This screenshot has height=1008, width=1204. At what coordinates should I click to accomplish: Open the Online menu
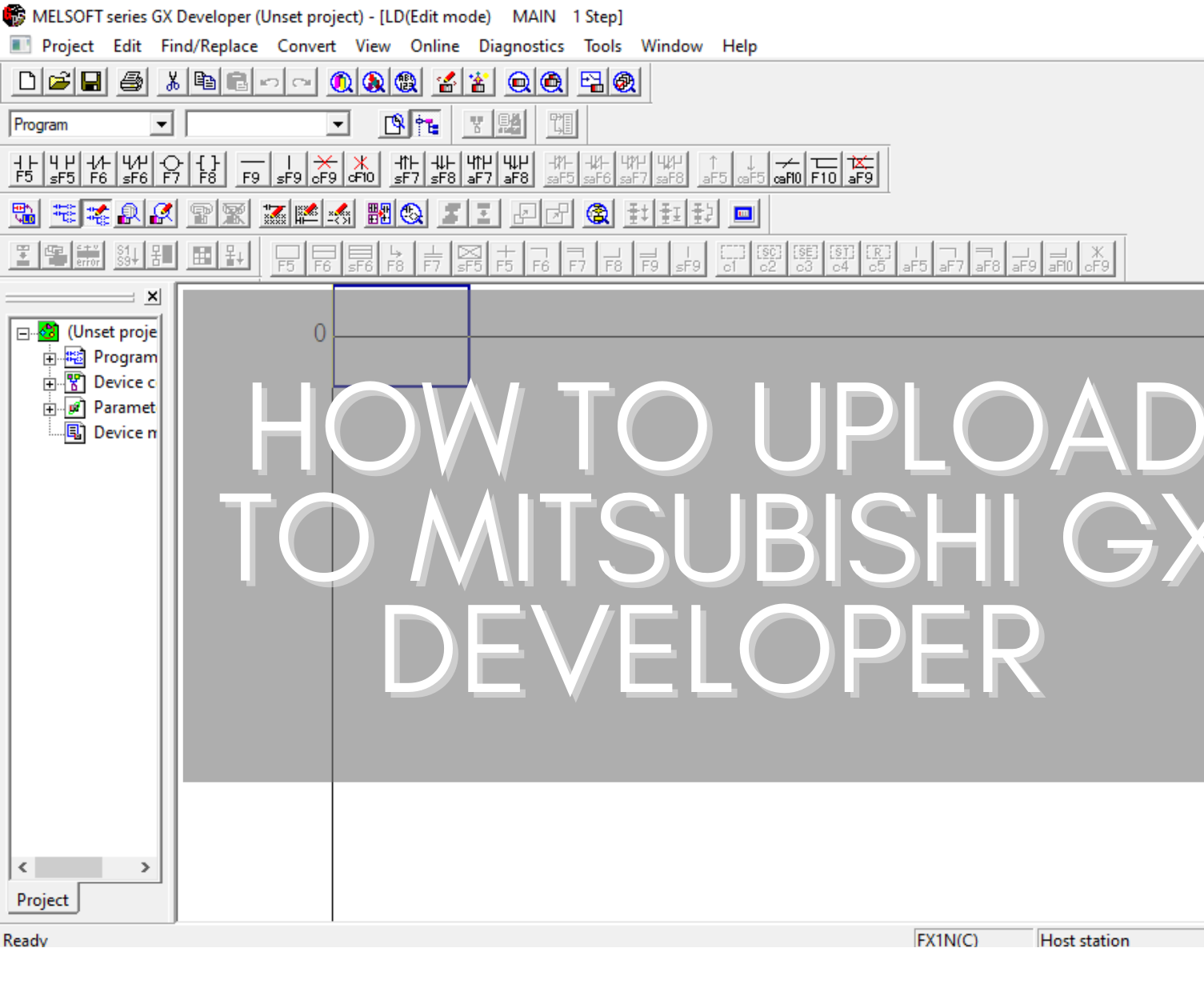(434, 46)
